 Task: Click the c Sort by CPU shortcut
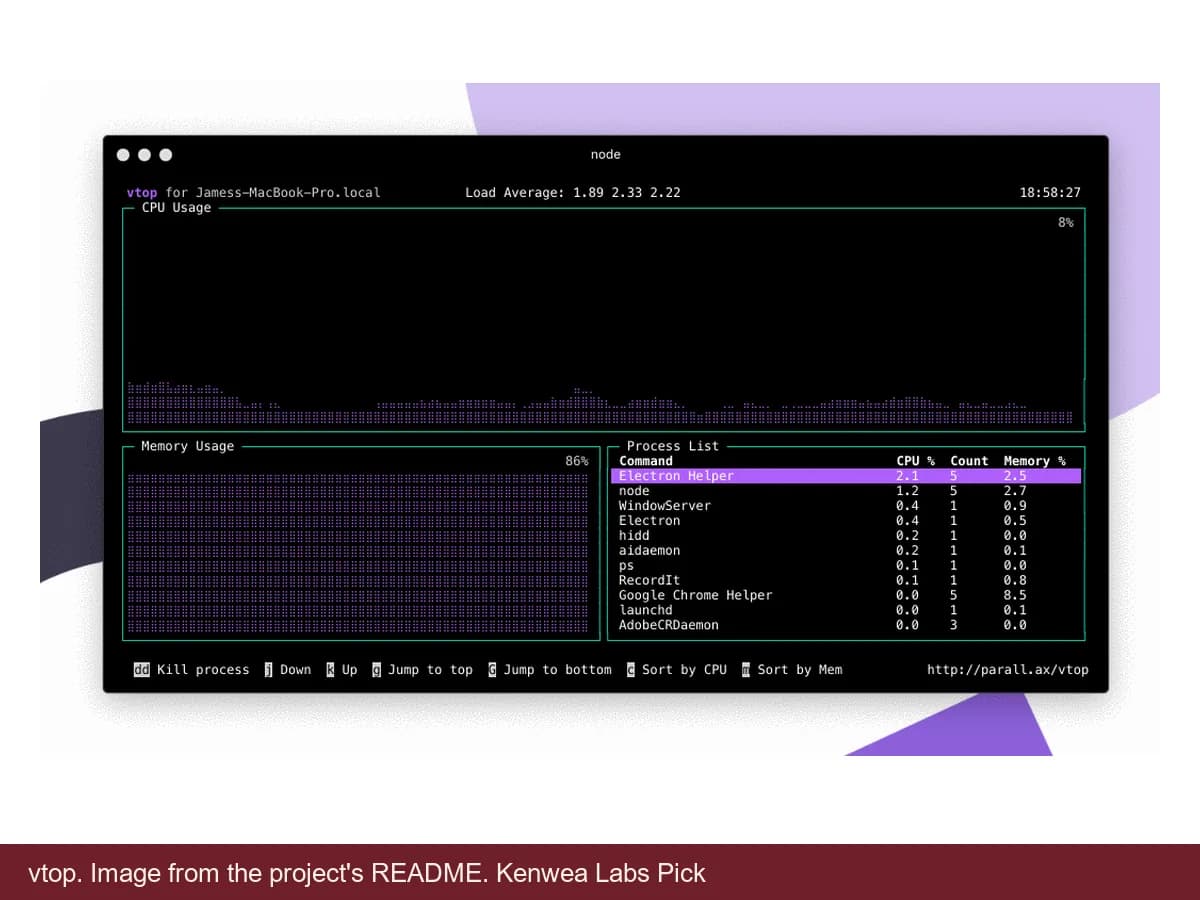click(x=677, y=670)
